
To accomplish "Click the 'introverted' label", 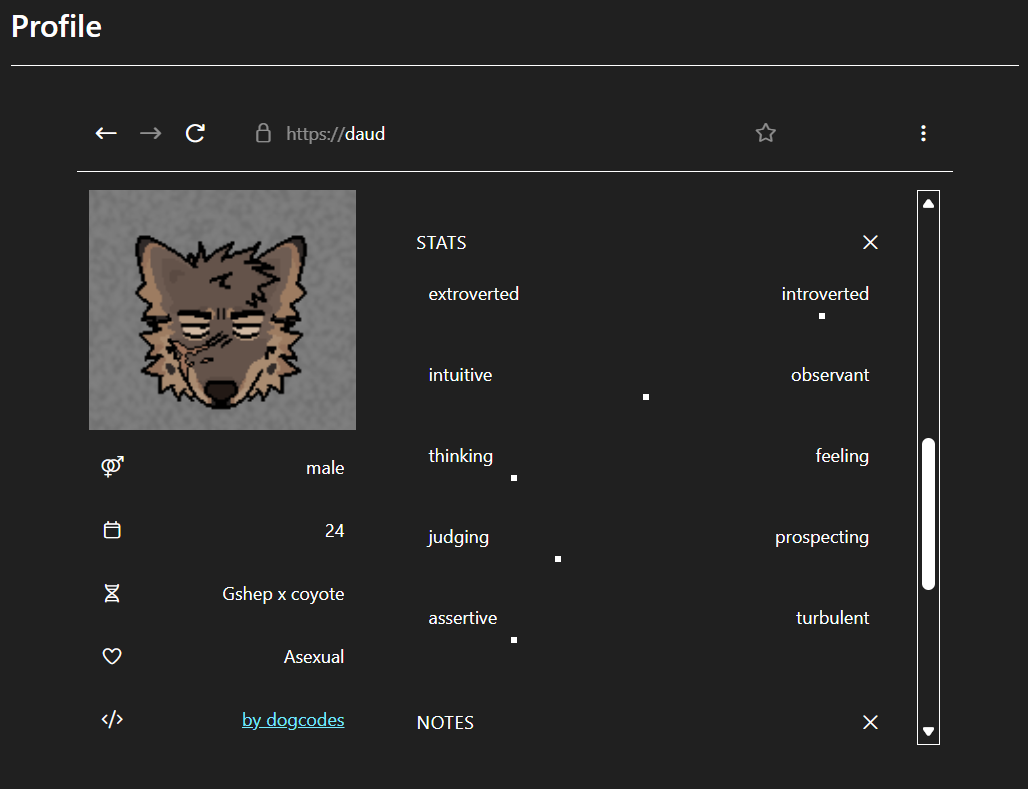I will point(825,294).
